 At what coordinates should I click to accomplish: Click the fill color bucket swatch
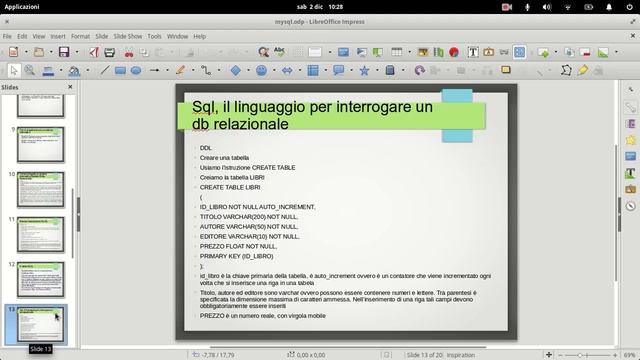coord(74,70)
